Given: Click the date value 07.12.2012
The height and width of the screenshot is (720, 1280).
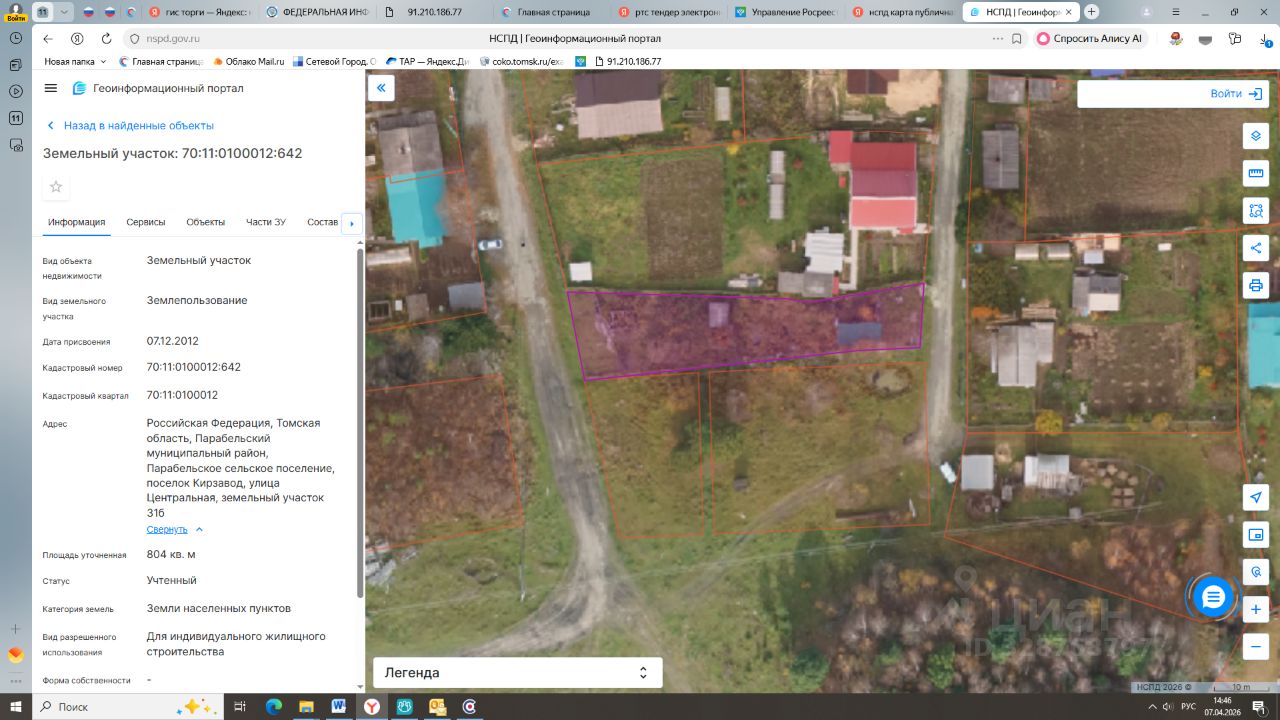Looking at the screenshot, I should pyautogui.click(x=173, y=341).
